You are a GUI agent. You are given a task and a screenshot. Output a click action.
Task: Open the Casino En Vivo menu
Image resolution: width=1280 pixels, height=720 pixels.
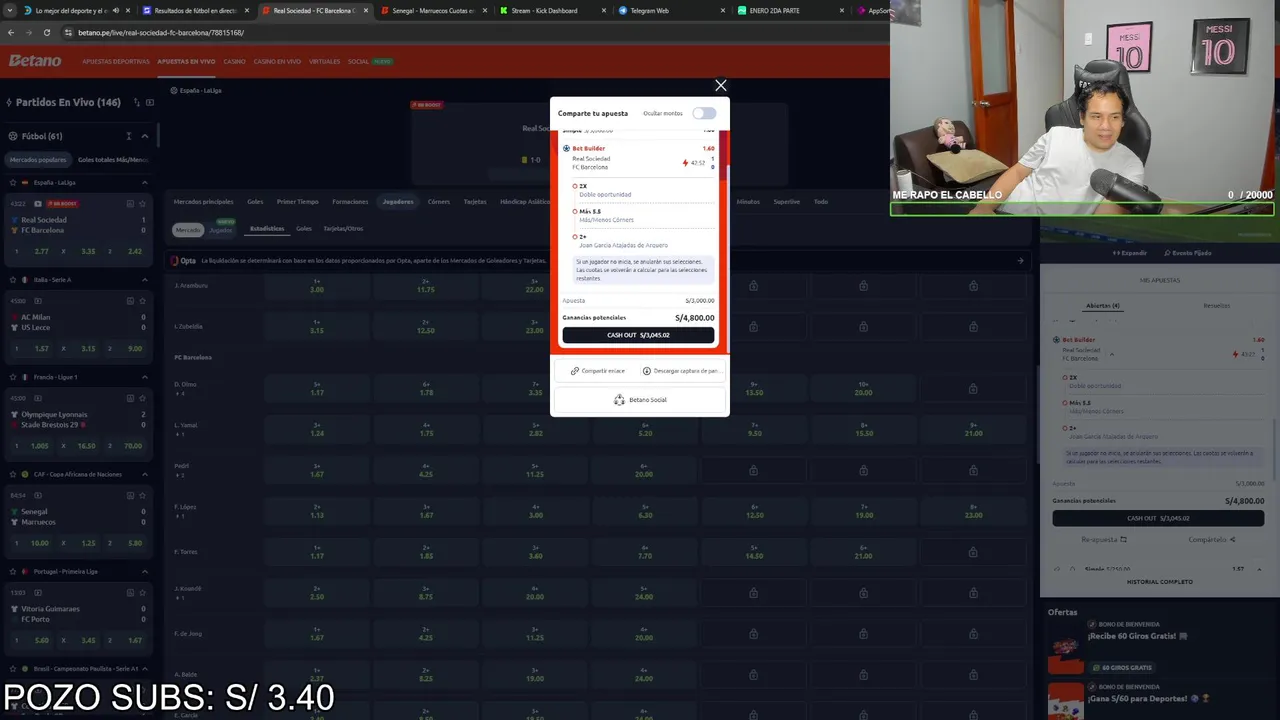[277, 61]
